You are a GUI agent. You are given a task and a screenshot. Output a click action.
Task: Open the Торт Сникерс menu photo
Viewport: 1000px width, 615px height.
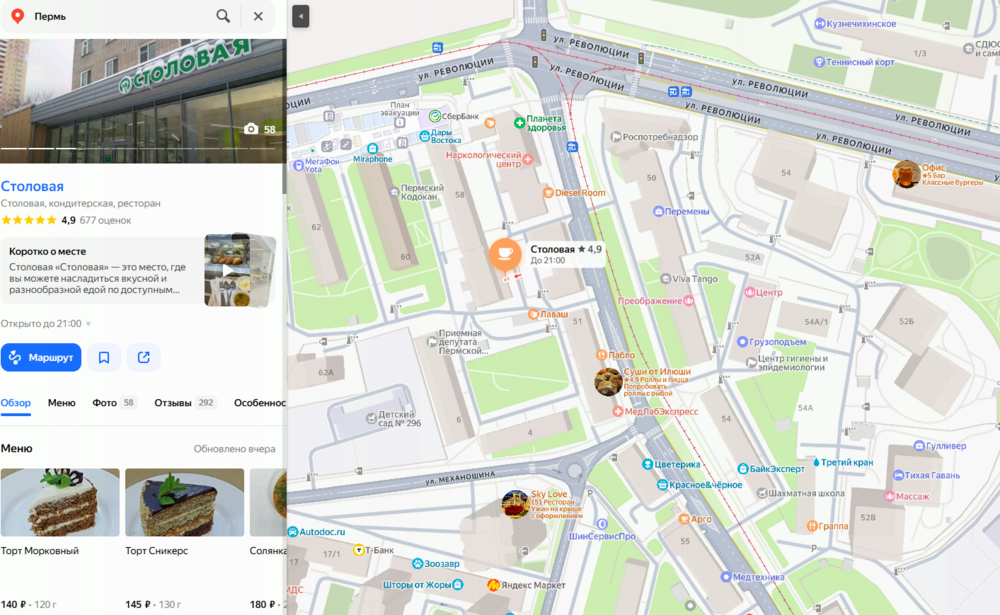pos(184,503)
